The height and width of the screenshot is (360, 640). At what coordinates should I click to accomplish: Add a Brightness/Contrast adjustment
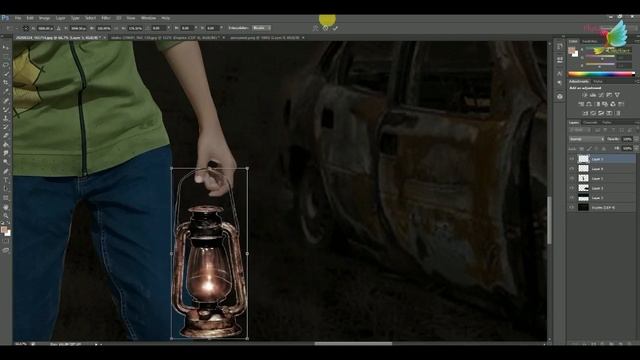pyautogui.click(x=584, y=95)
